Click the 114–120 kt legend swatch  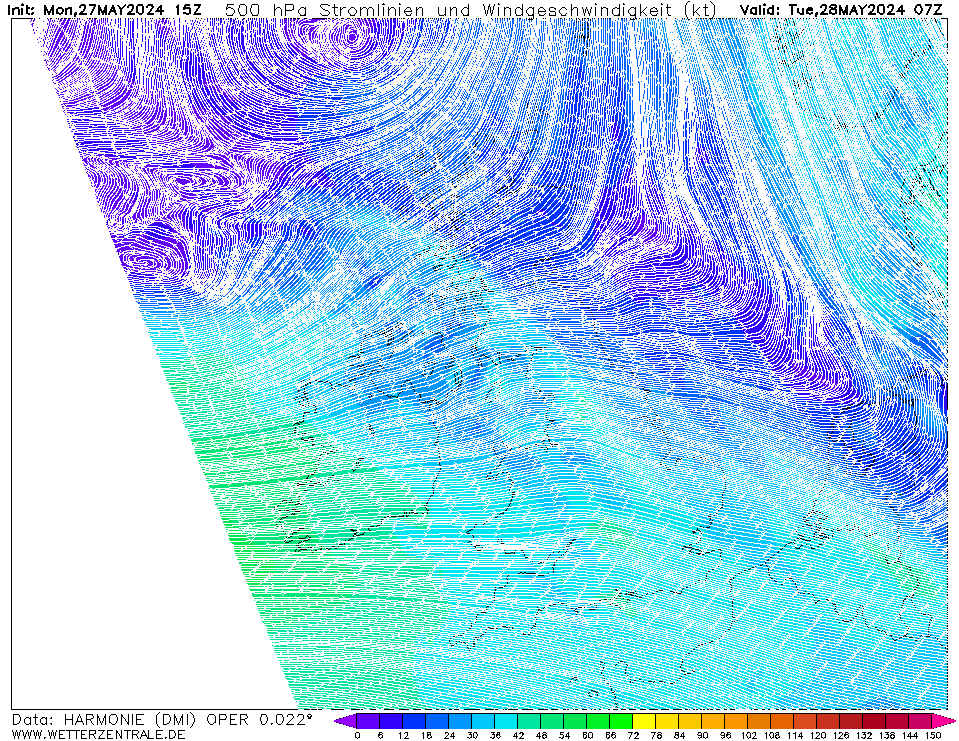coord(806,721)
